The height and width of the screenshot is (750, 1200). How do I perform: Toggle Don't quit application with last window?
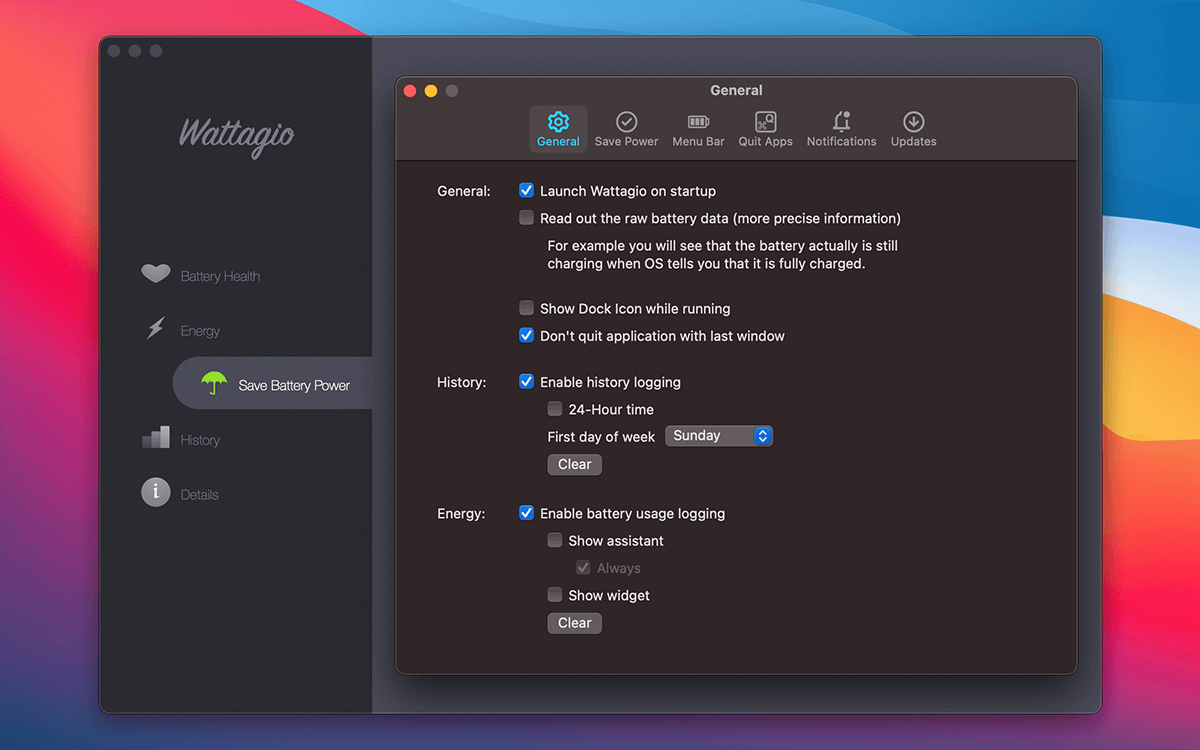(x=526, y=336)
